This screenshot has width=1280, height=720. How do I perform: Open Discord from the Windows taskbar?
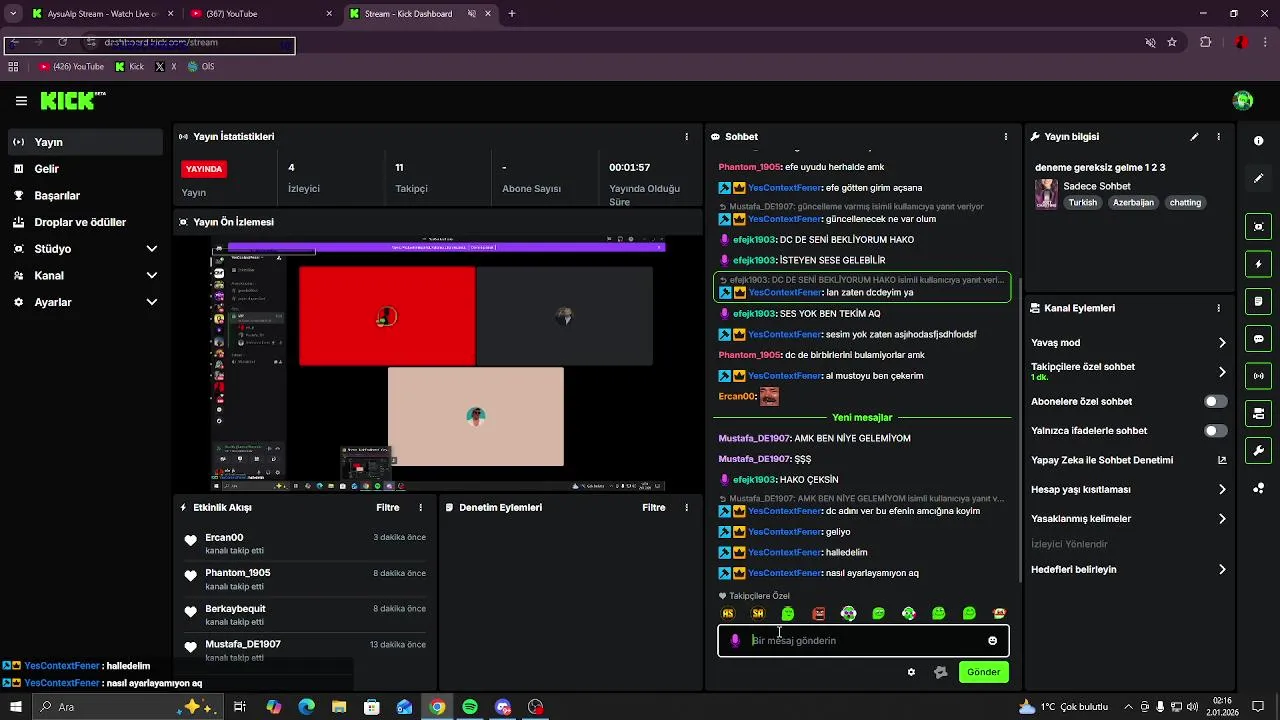pos(503,707)
